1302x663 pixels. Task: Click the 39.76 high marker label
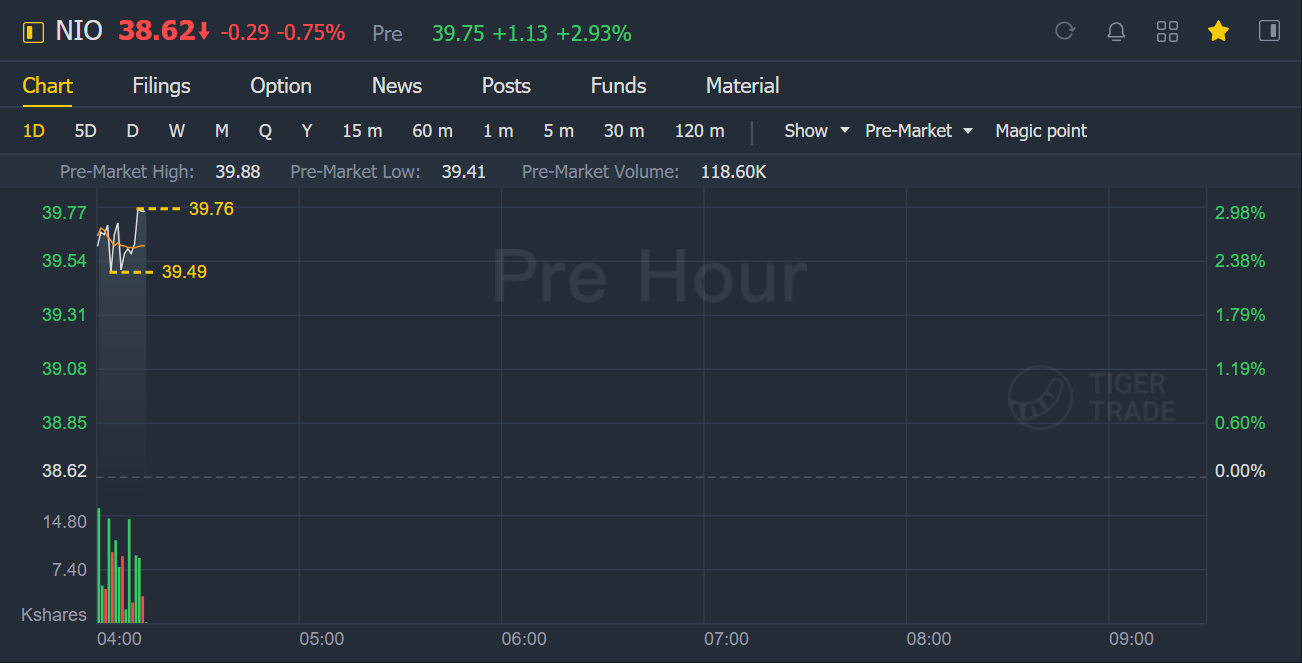(211, 209)
